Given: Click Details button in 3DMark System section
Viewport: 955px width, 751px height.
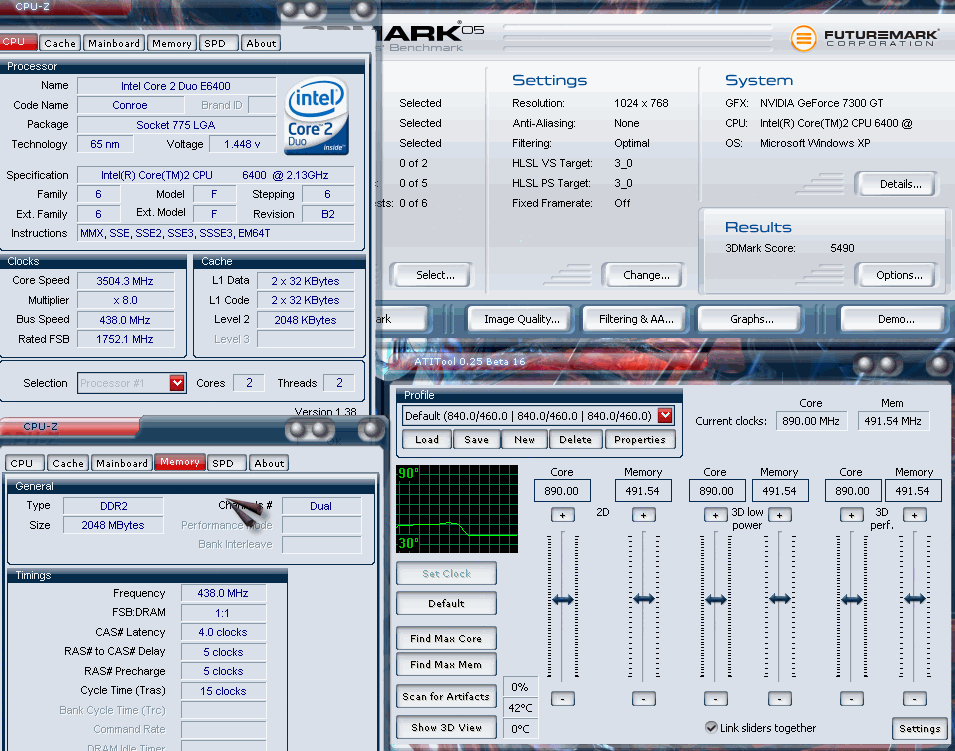Looking at the screenshot, I should point(896,184).
